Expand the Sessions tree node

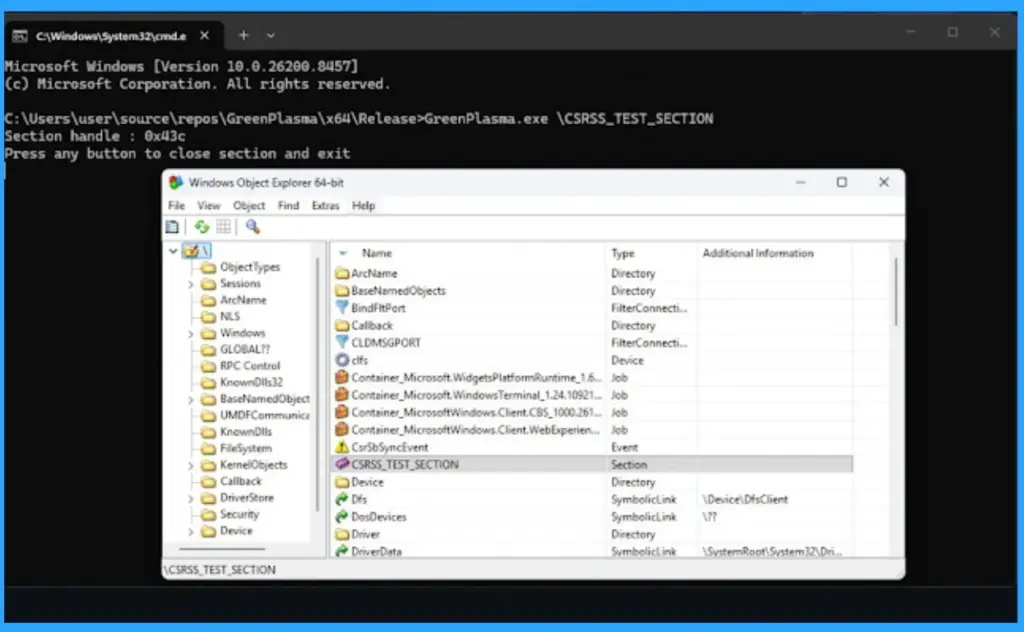(x=191, y=284)
